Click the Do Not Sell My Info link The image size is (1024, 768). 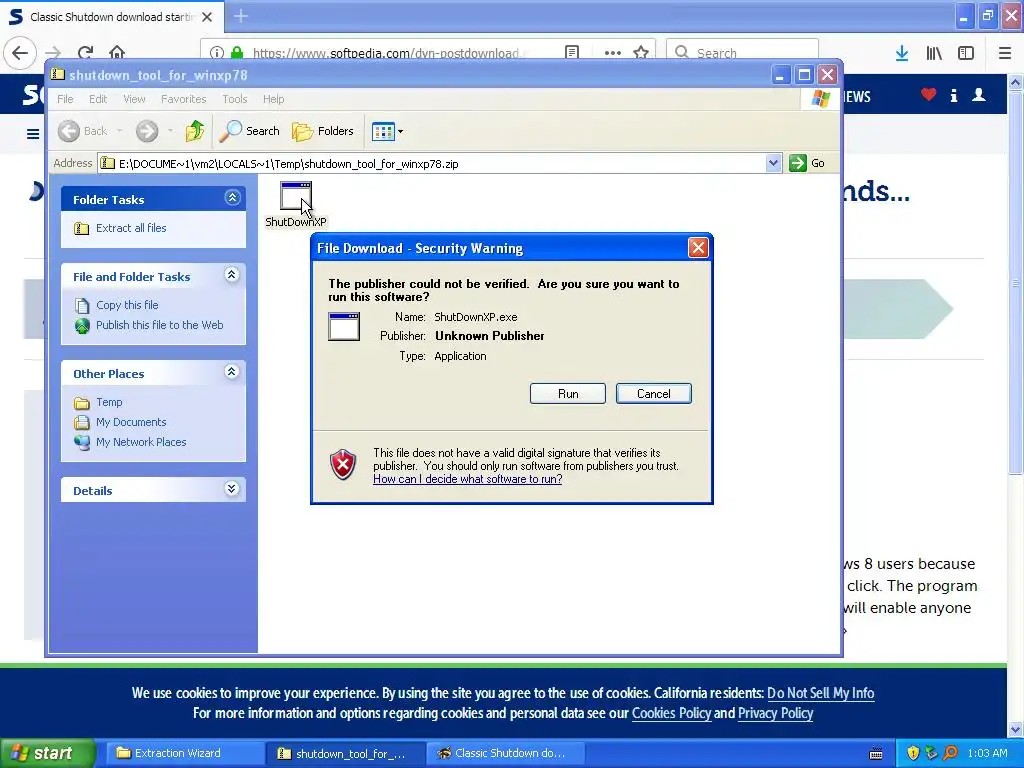[x=820, y=693]
